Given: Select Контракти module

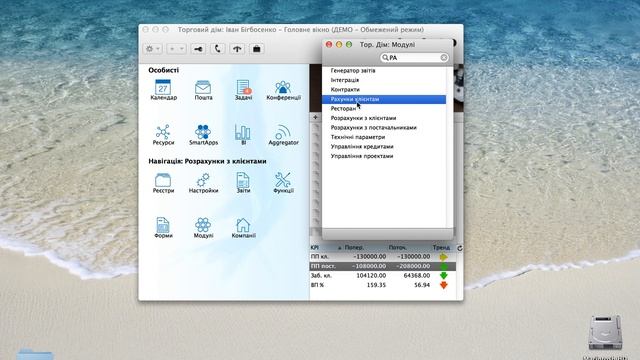Looking at the screenshot, I should (x=384, y=89).
